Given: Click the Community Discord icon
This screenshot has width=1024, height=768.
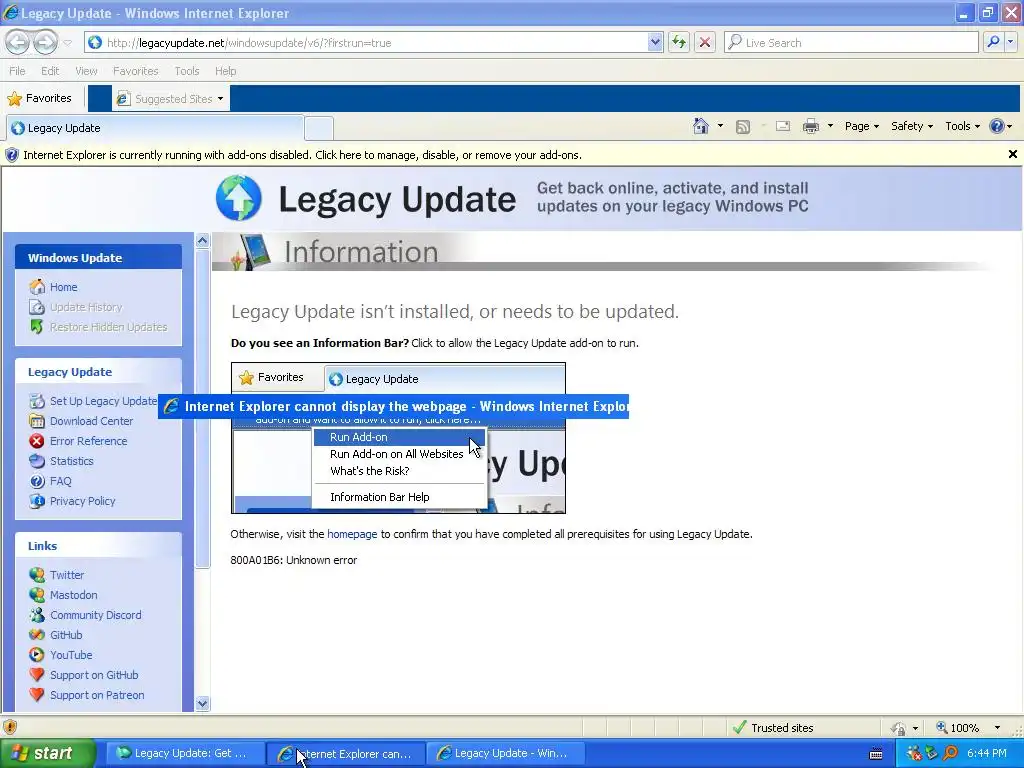Looking at the screenshot, I should (x=37, y=615).
